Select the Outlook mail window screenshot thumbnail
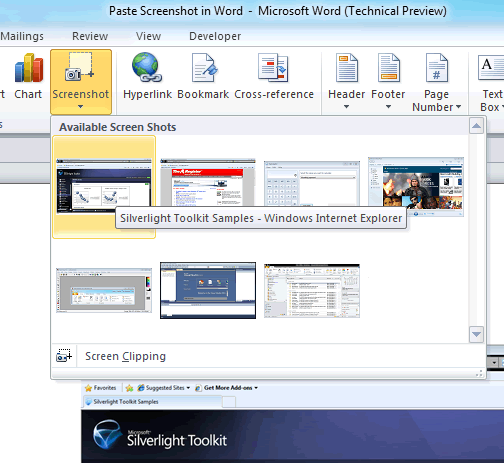504x463 pixels. click(312, 291)
